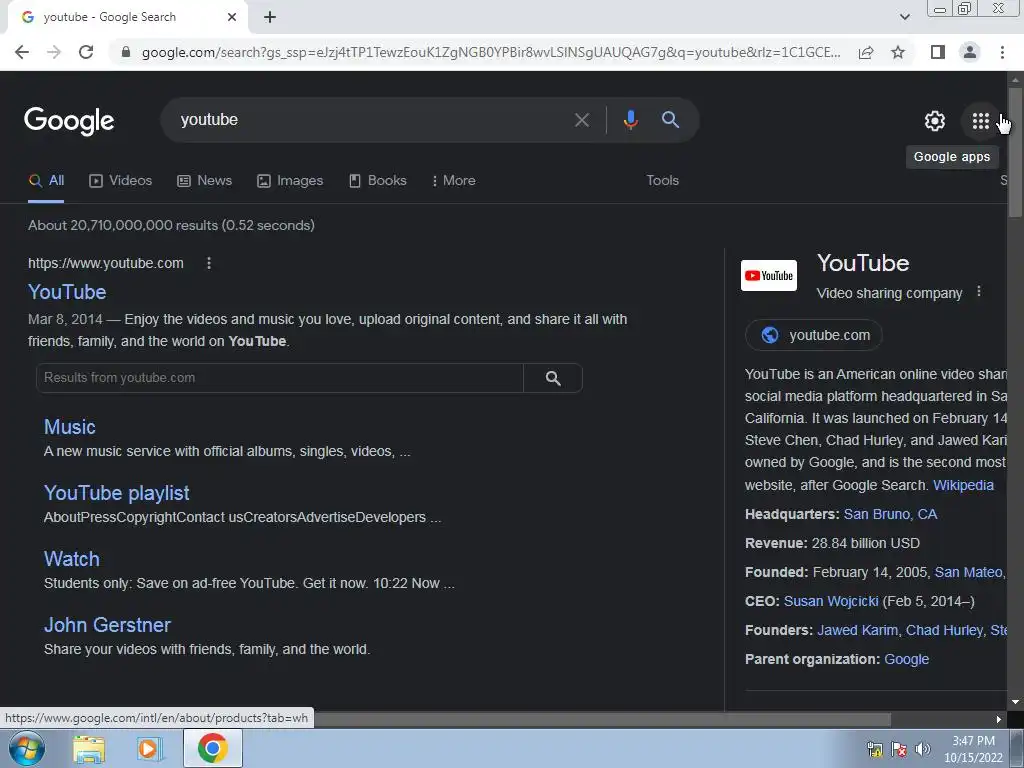Open Chrome side panel

[938, 52]
